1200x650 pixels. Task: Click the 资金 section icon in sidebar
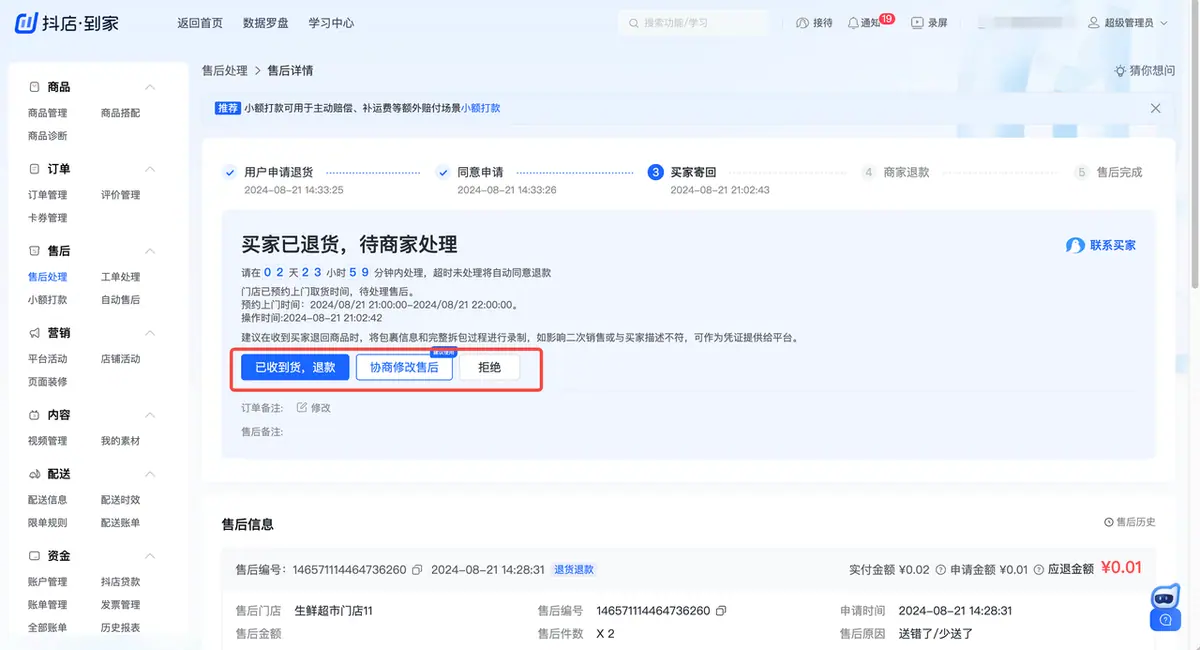point(35,556)
